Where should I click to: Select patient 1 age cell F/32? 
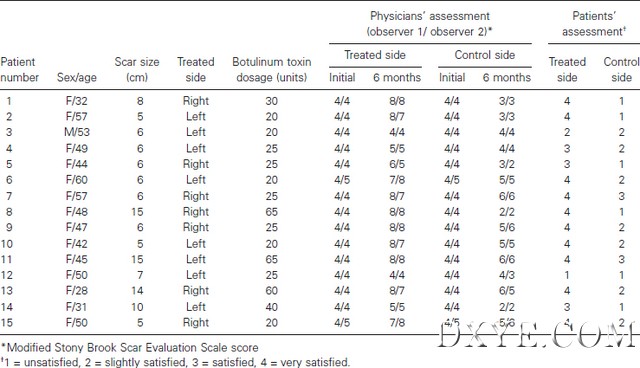(77, 101)
